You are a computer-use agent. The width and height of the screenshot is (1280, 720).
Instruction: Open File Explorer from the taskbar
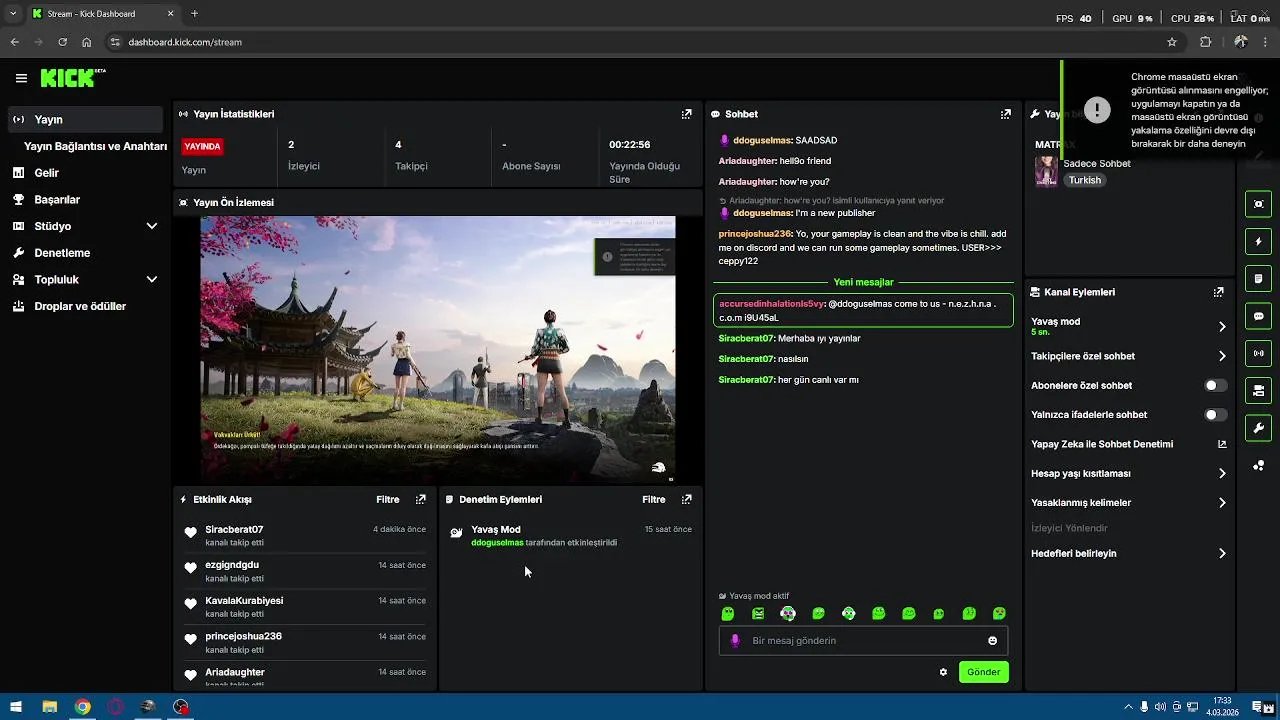[x=49, y=707]
